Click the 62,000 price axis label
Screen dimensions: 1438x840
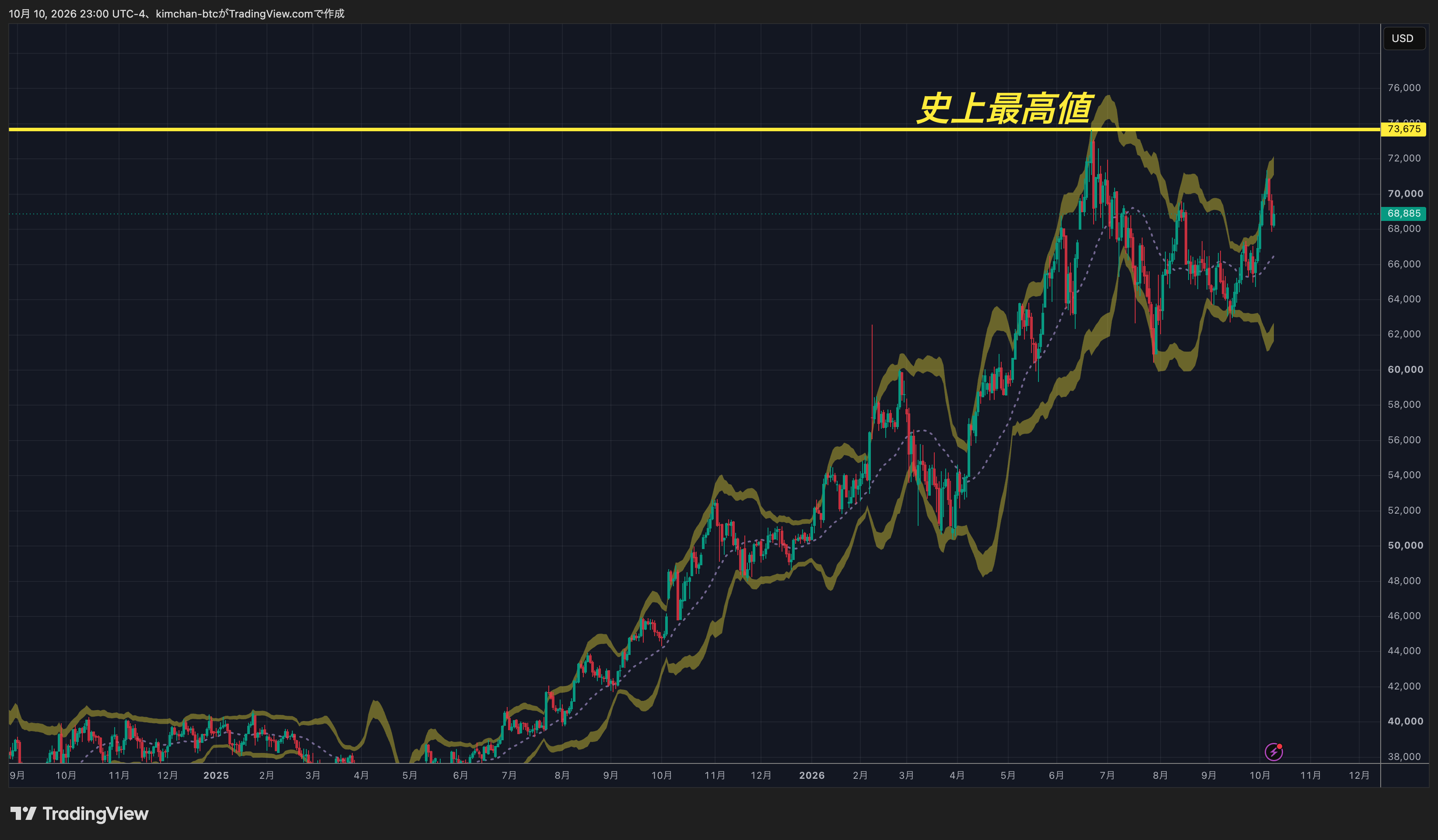[x=1404, y=334]
